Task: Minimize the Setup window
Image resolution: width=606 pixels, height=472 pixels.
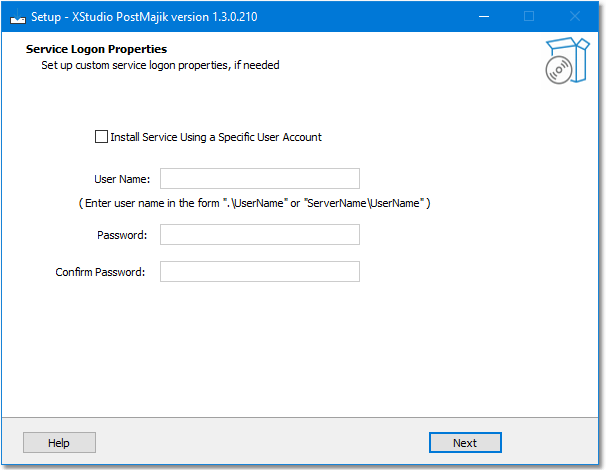Action: point(484,17)
